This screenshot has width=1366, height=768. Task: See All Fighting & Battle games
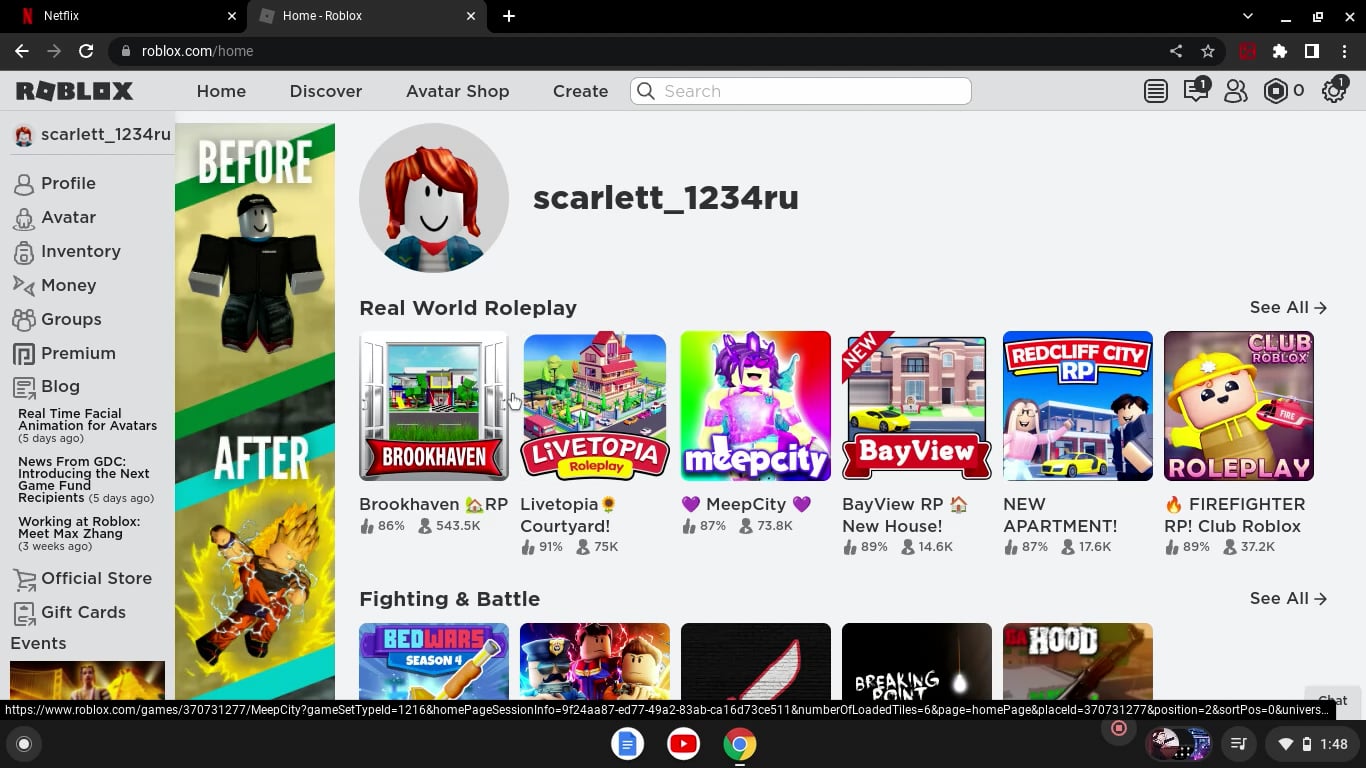[1288, 599]
